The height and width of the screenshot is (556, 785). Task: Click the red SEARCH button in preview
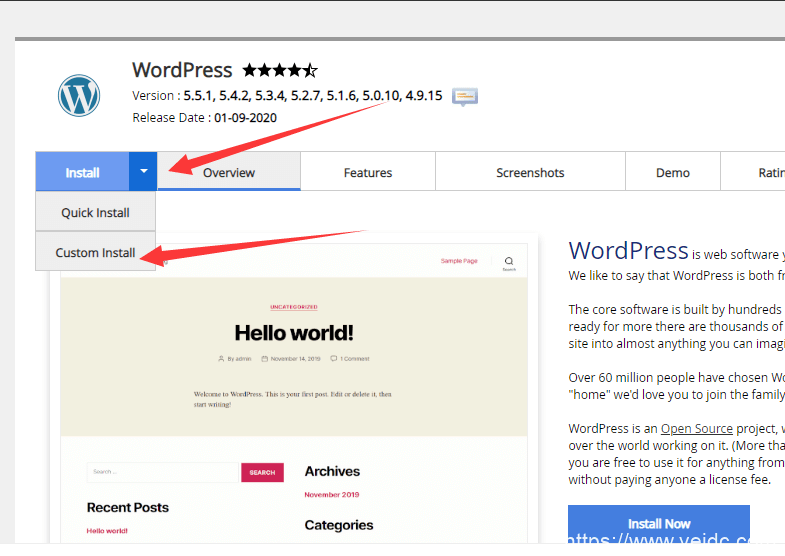point(262,472)
